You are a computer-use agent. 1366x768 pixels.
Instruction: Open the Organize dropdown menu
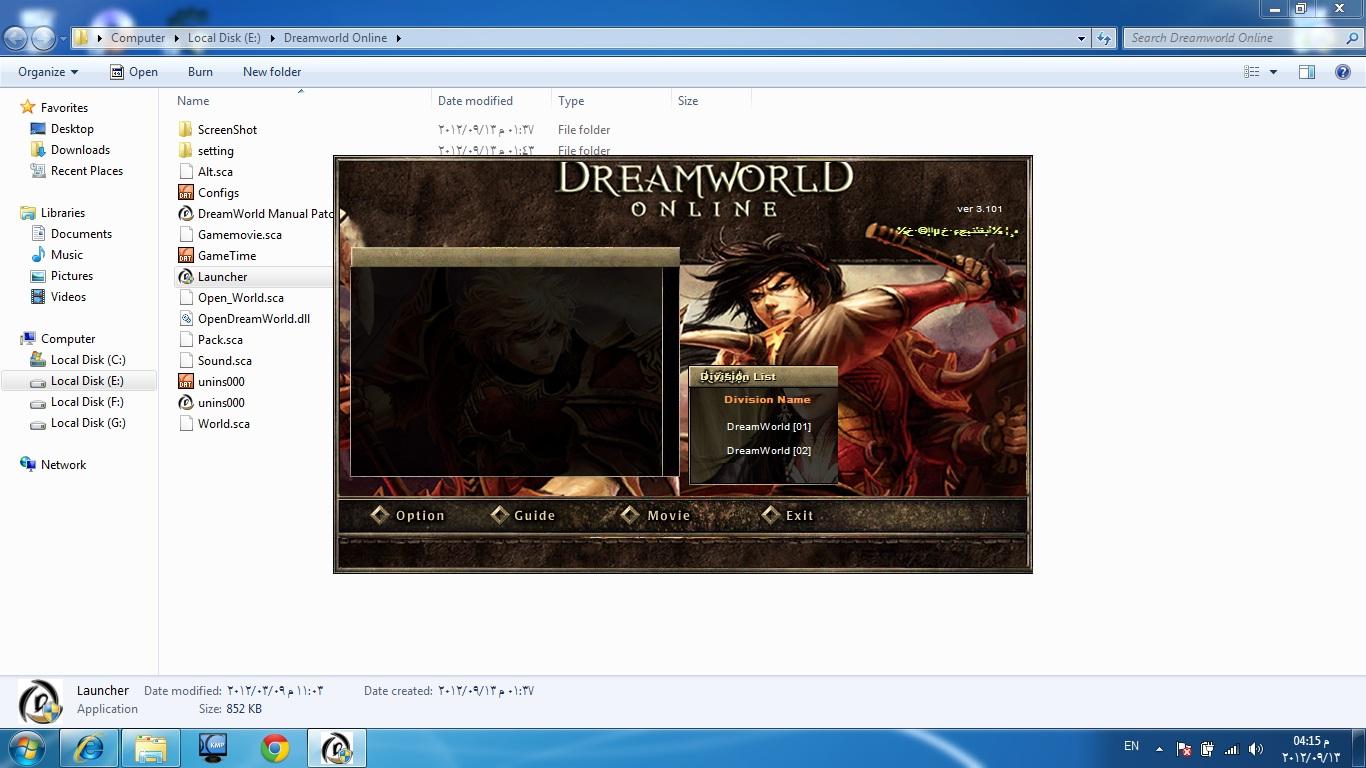click(48, 72)
